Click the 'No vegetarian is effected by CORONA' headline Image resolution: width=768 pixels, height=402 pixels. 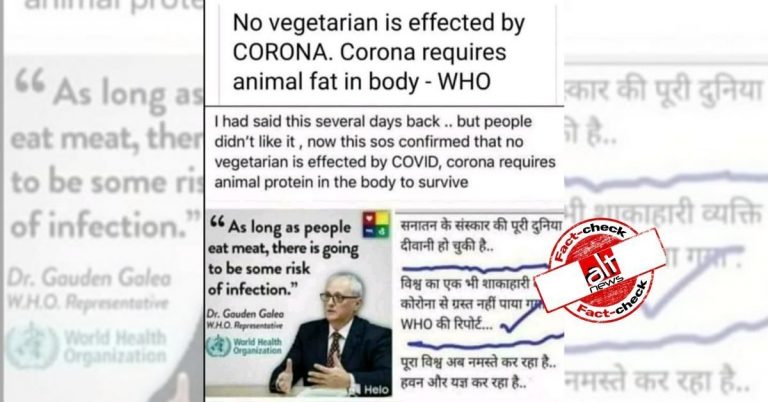pos(378,52)
